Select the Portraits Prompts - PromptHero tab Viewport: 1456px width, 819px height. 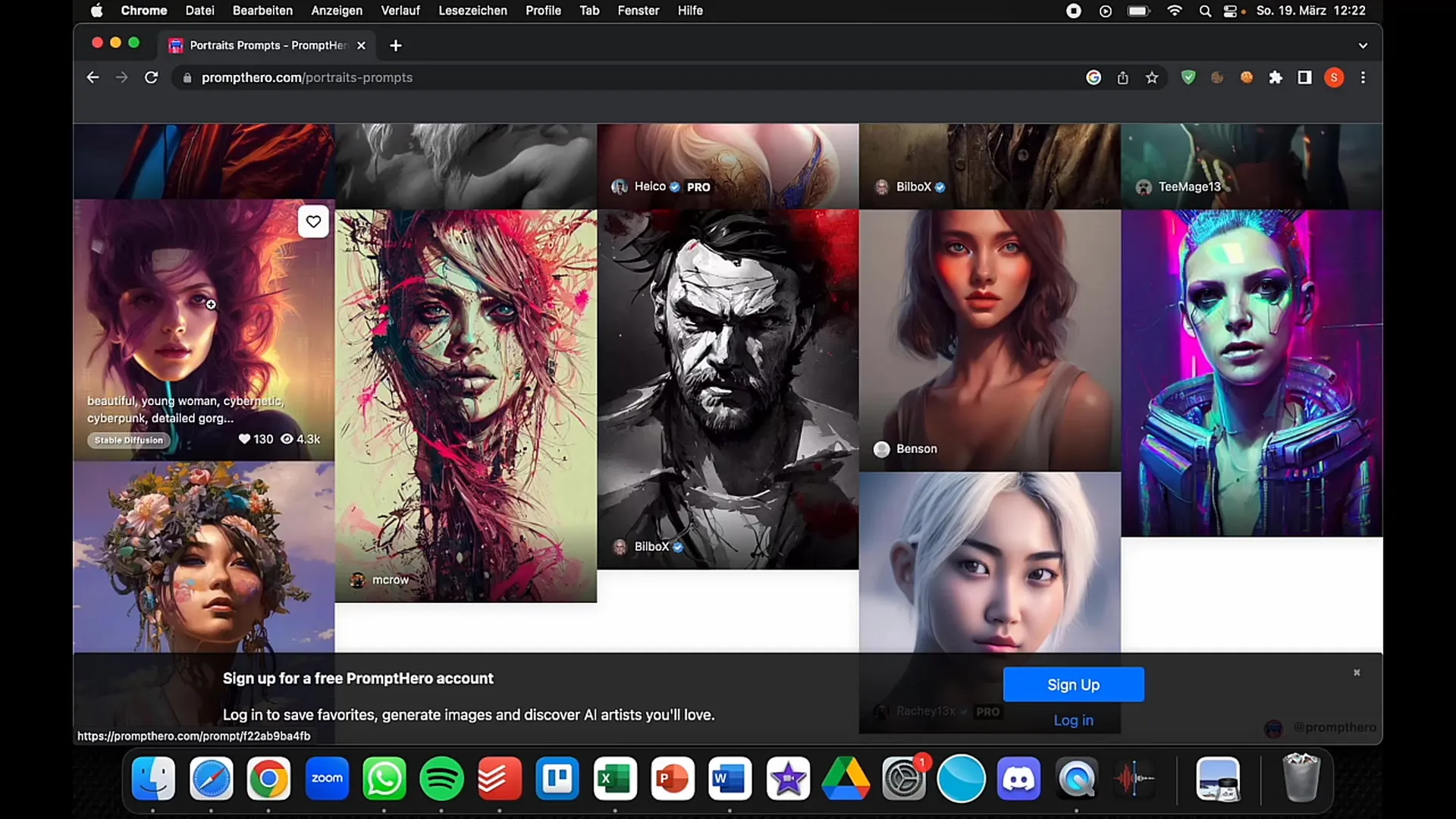pyautogui.click(x=267, y=45)
